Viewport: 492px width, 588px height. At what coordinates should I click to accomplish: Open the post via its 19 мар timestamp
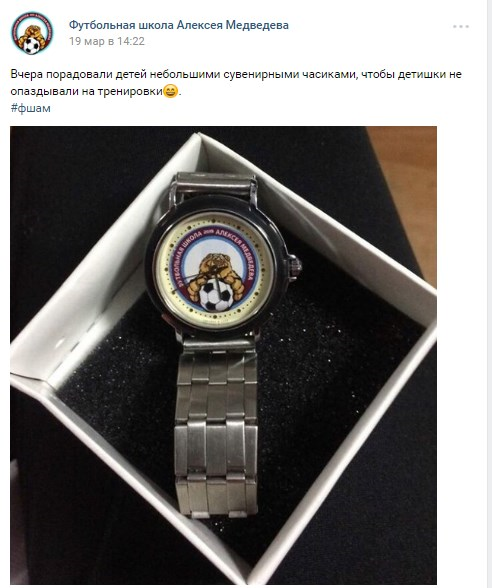(x=107, y=41)
